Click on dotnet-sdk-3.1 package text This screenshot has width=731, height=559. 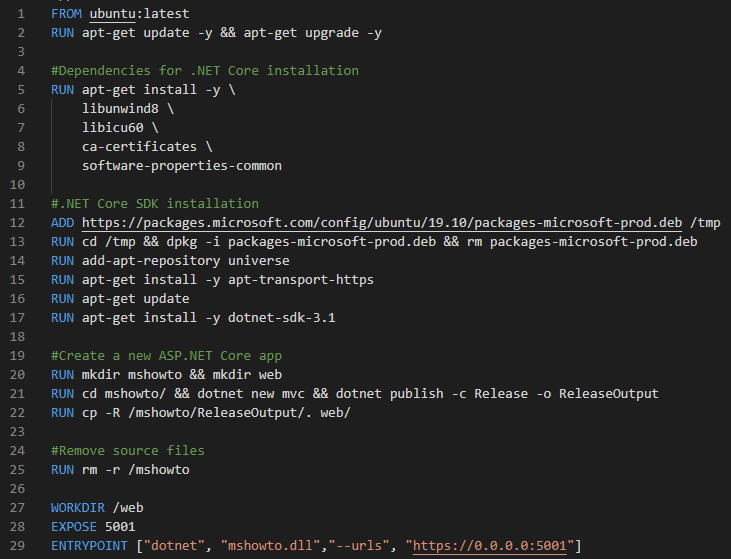click(282, 318)
